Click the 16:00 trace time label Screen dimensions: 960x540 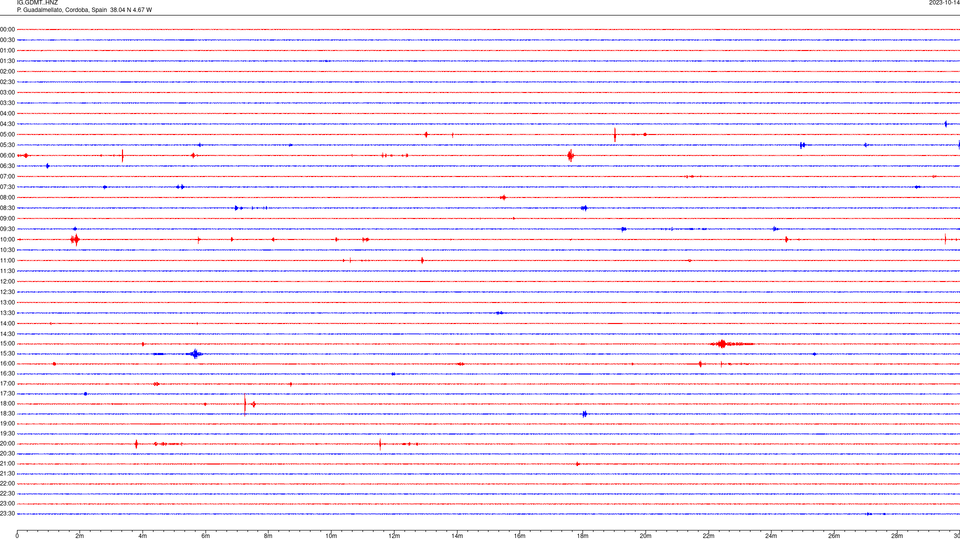(7, 364)
